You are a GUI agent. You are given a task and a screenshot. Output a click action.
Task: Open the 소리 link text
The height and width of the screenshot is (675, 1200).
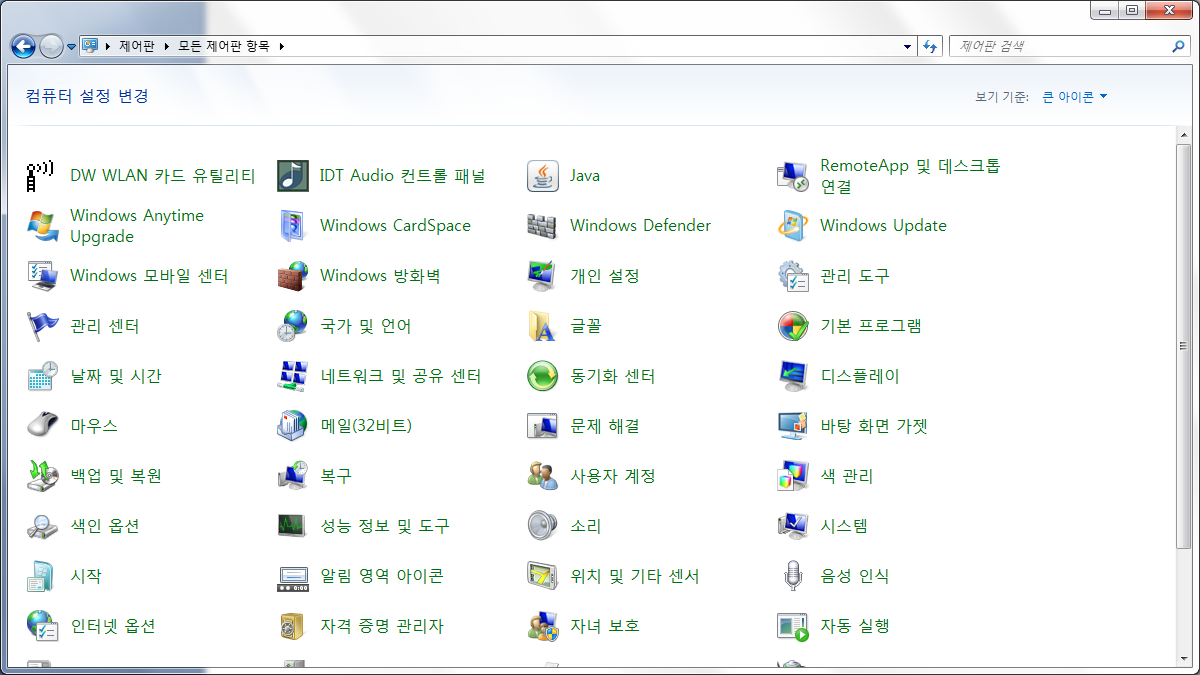(585, 526)
